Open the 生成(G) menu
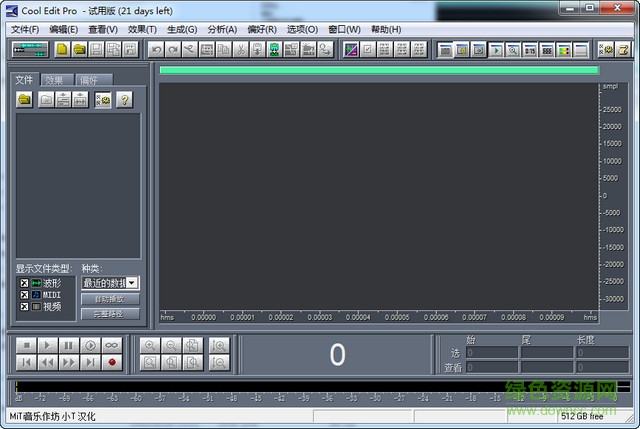This screenshot has height=429, width=640. tap(182, 29)
